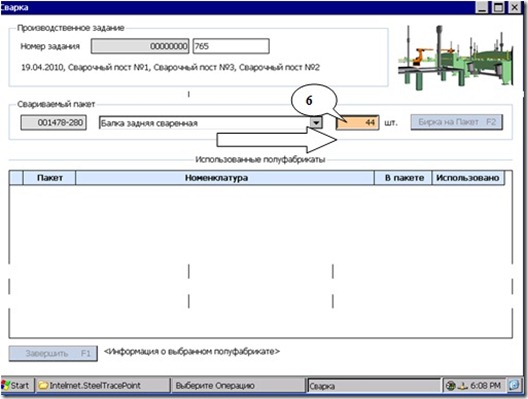Click the tray icon right of the clock

point(514,385)
